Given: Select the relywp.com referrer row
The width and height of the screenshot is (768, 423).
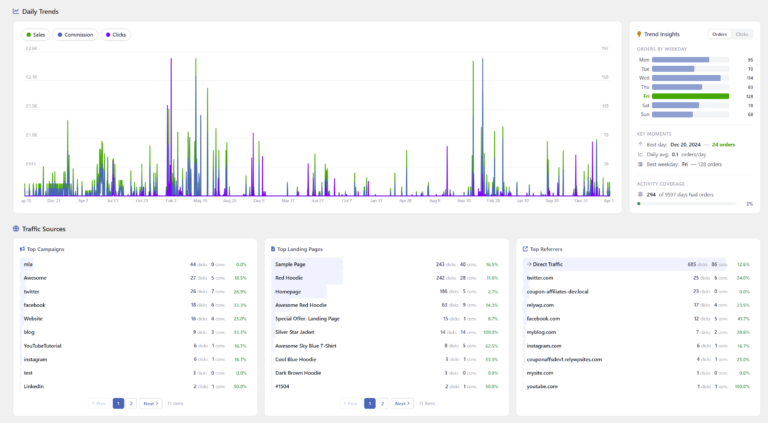Looking at the screenshot, I should tap(638, 305).
